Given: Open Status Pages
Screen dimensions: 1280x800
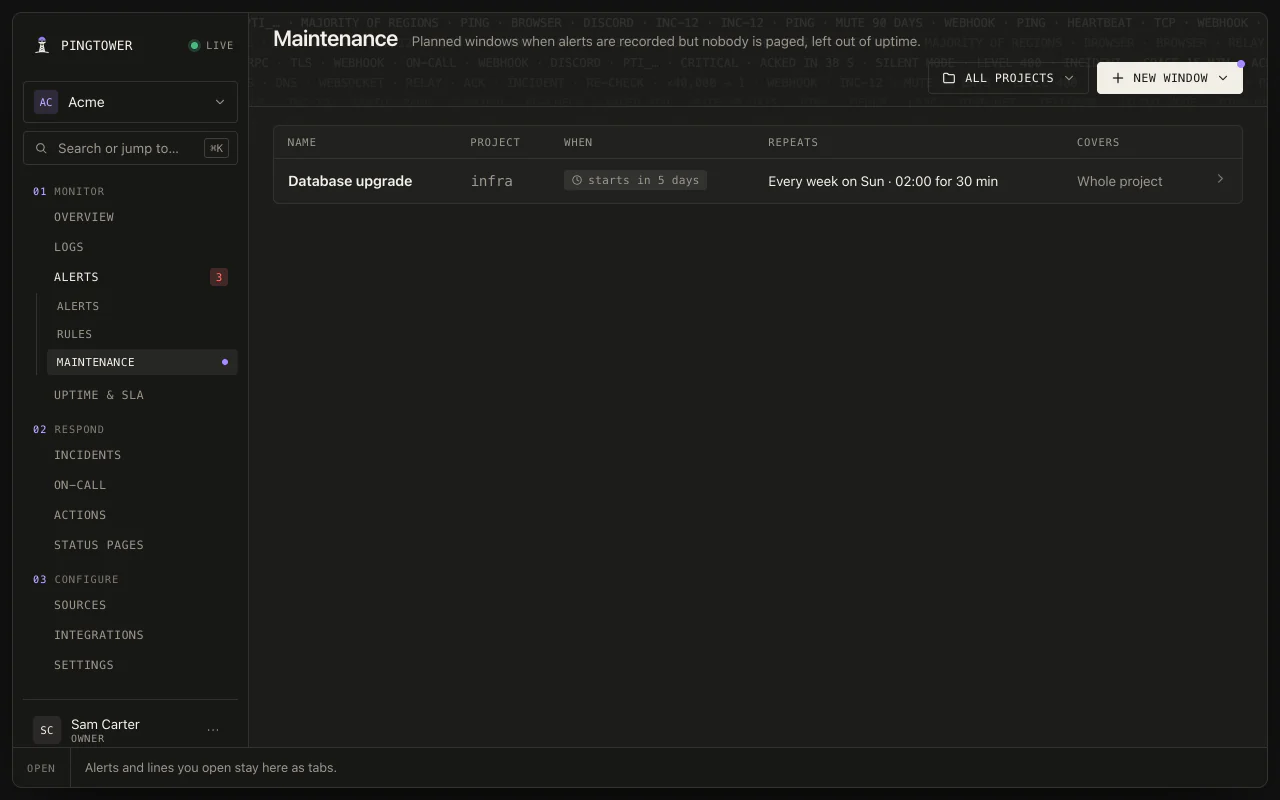Looking at the screenshot, I should [99, 545].
